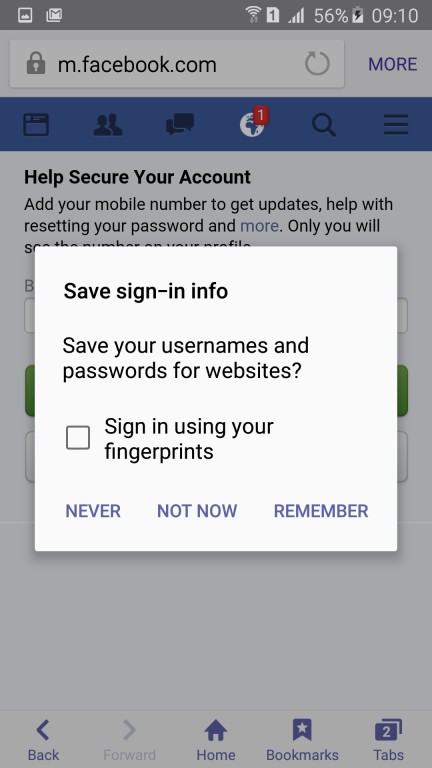
Task: Tap the m.facebook.com address bar
Action: pyautogui.click(x=177, y=64)
